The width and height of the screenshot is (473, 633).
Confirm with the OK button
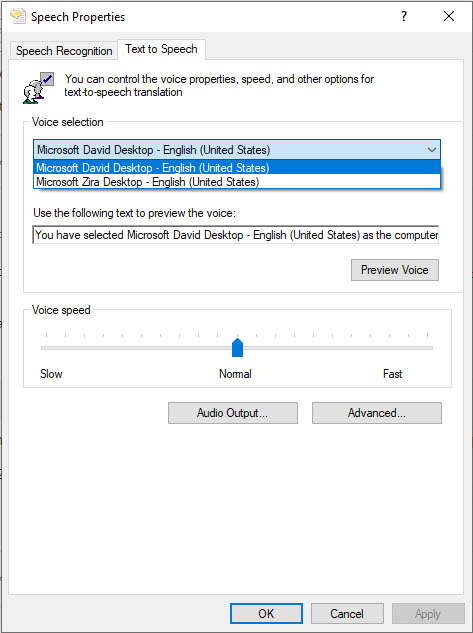pyautogui.click(x=266, y=614)
